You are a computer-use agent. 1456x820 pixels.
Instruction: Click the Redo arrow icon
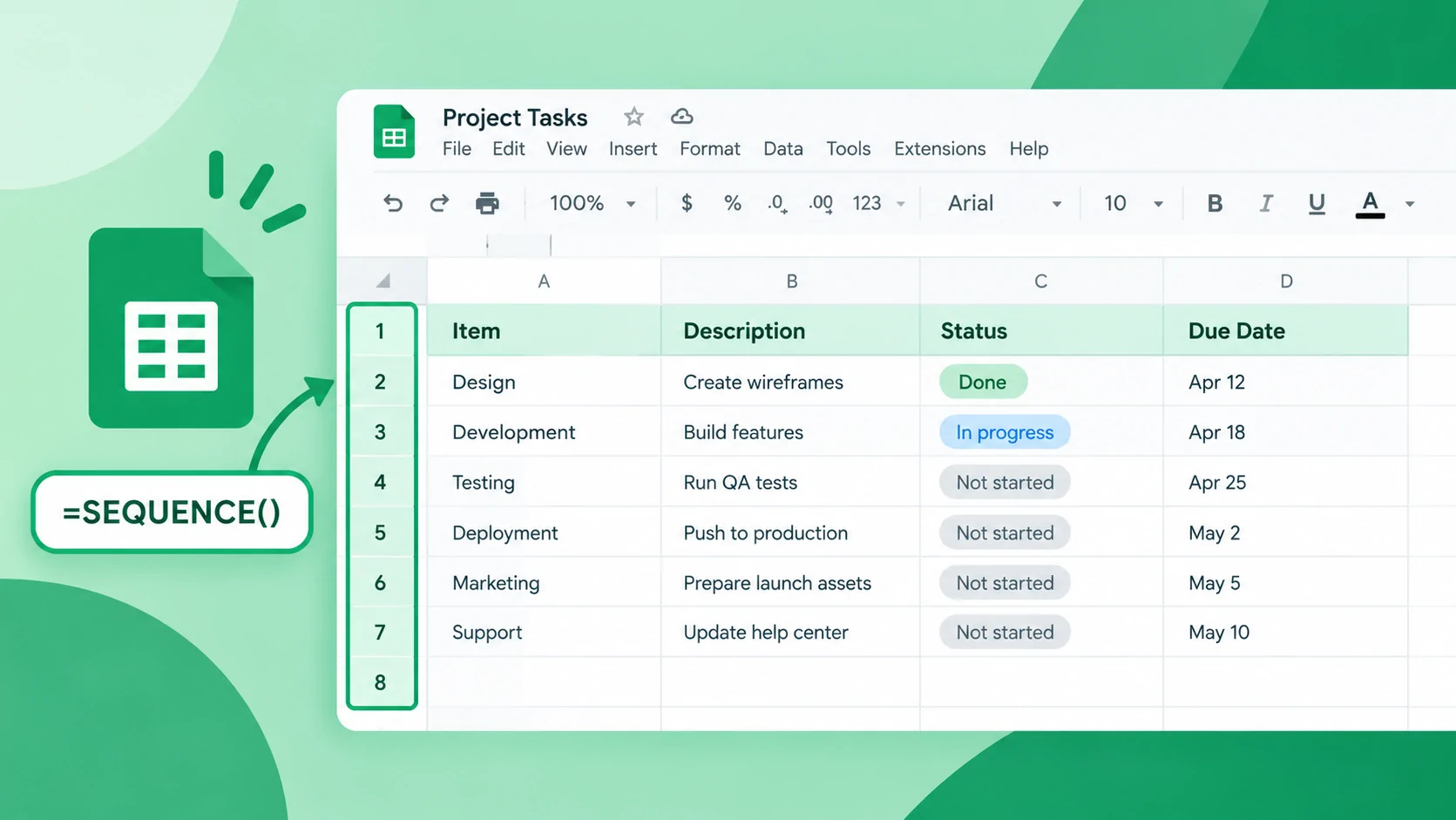pos(439,203)
